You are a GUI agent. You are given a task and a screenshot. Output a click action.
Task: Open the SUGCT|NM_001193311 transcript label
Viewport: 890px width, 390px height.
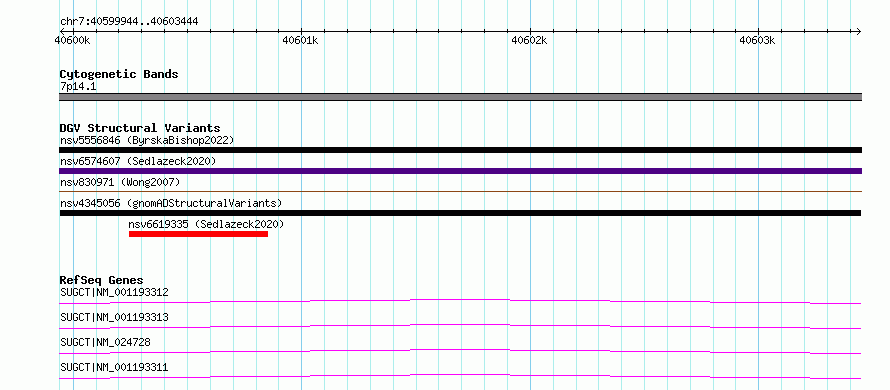tap(114, 367)
